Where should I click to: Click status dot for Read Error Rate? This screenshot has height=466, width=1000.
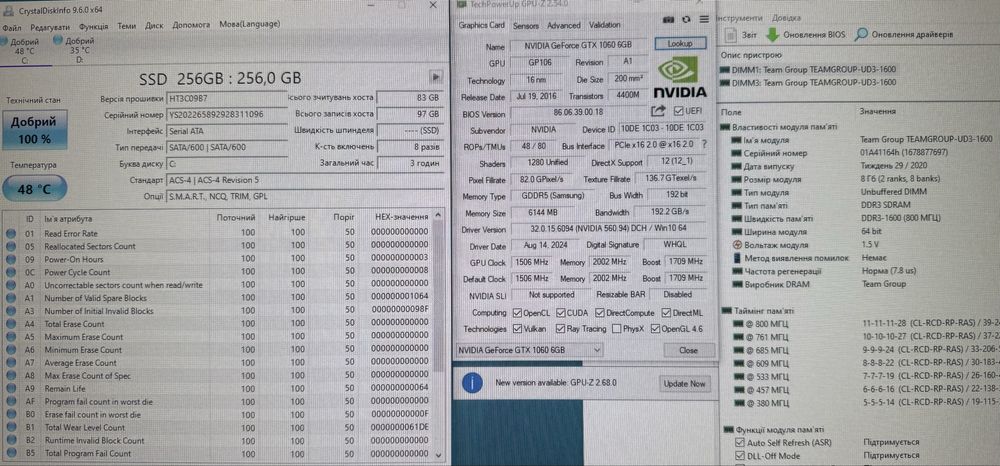coord(11,233)
